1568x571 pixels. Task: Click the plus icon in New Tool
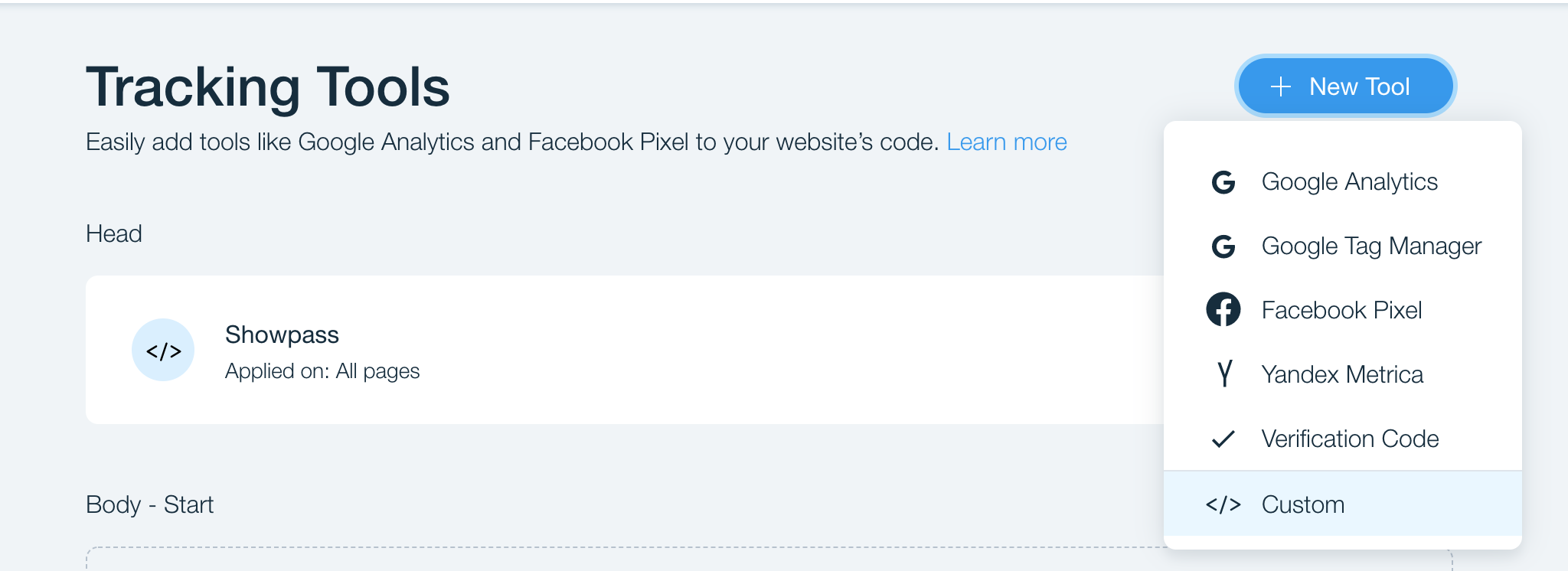(x=1281, y=86)
